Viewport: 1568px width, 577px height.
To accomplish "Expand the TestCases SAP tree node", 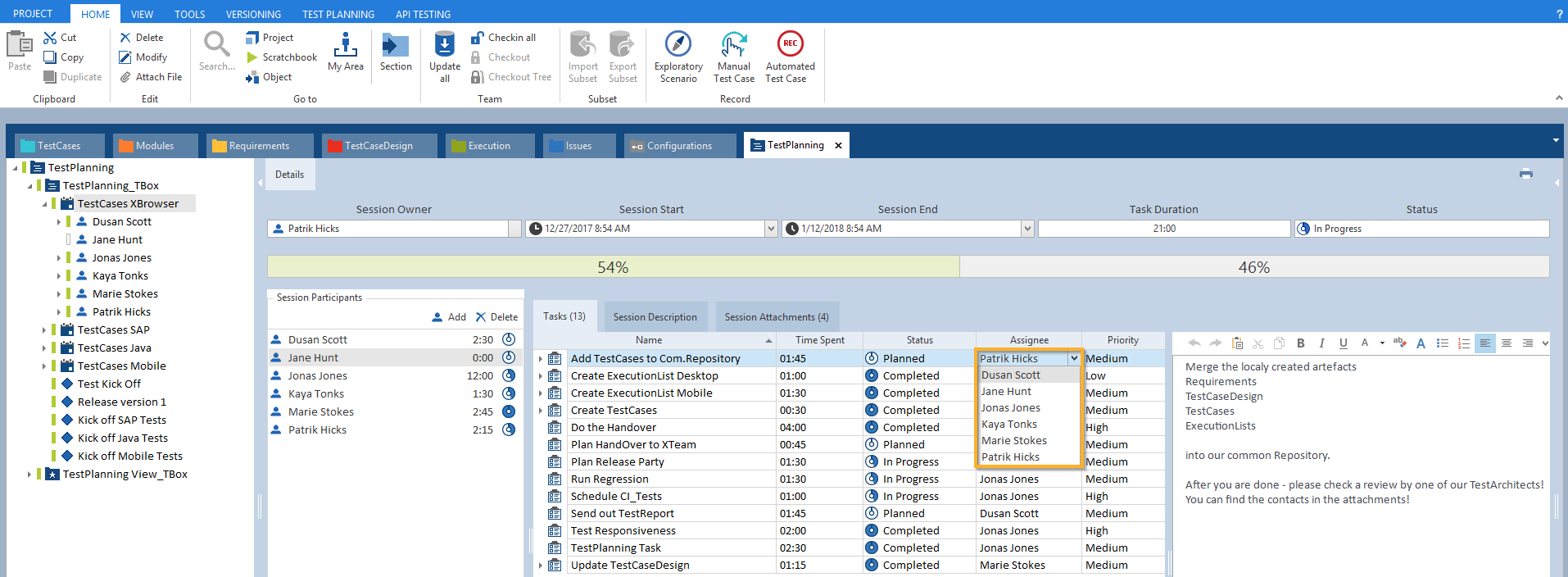I will (x=44, y=330).
